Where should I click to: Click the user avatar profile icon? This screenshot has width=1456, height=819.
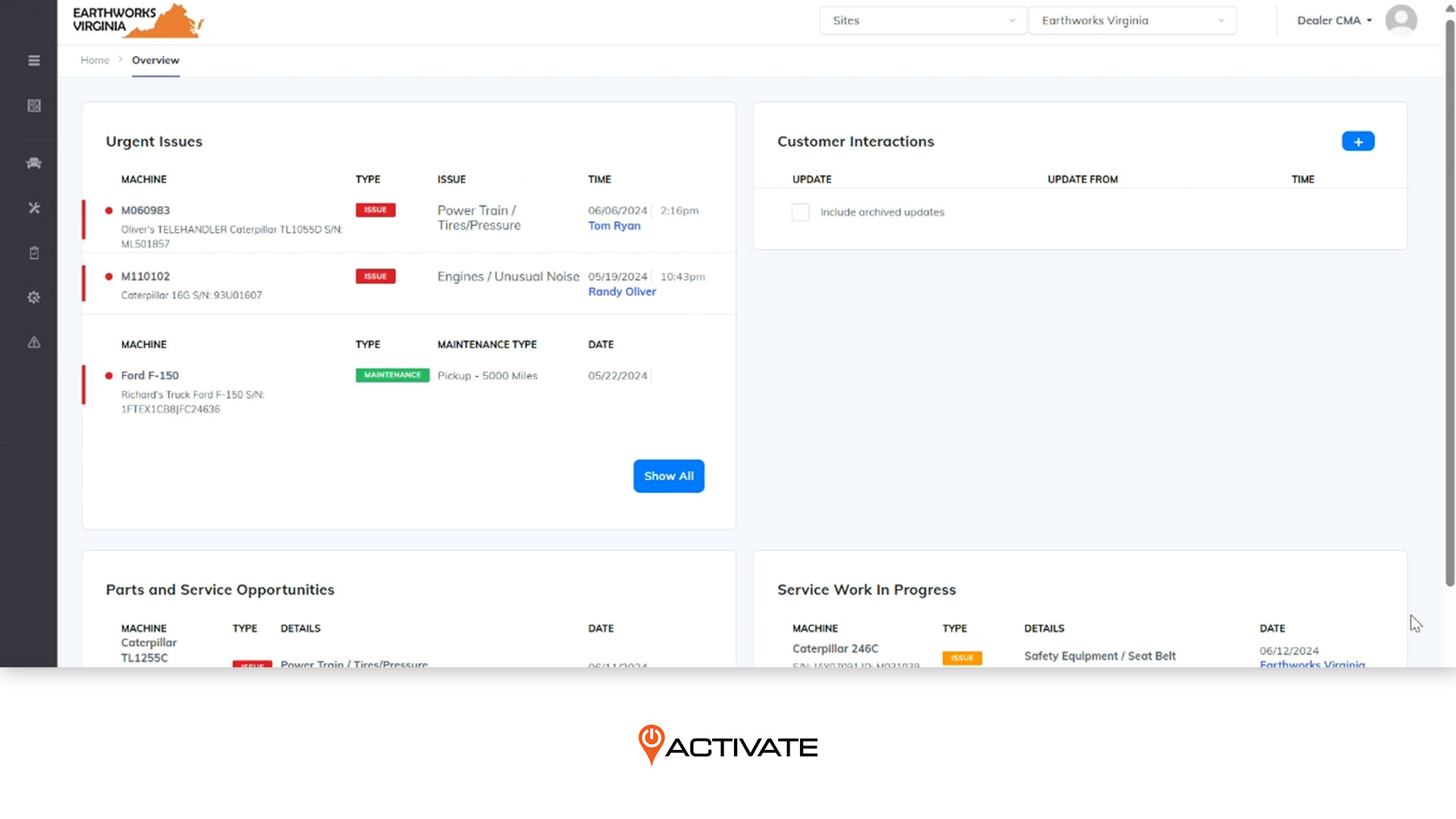tap(1401, 20)
